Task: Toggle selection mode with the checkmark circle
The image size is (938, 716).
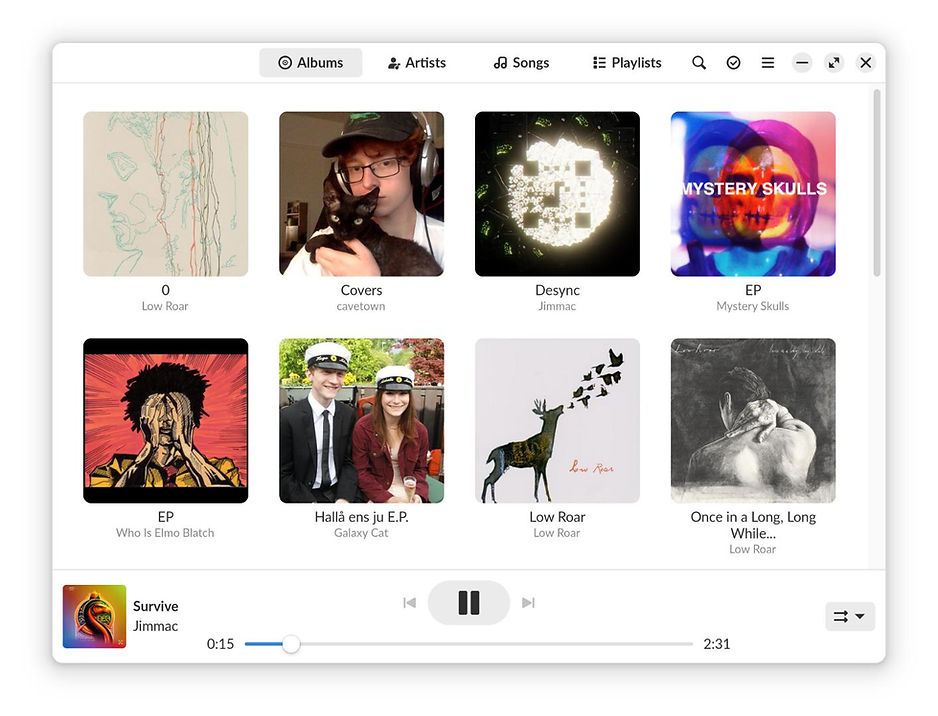Action: click(733, 62)
